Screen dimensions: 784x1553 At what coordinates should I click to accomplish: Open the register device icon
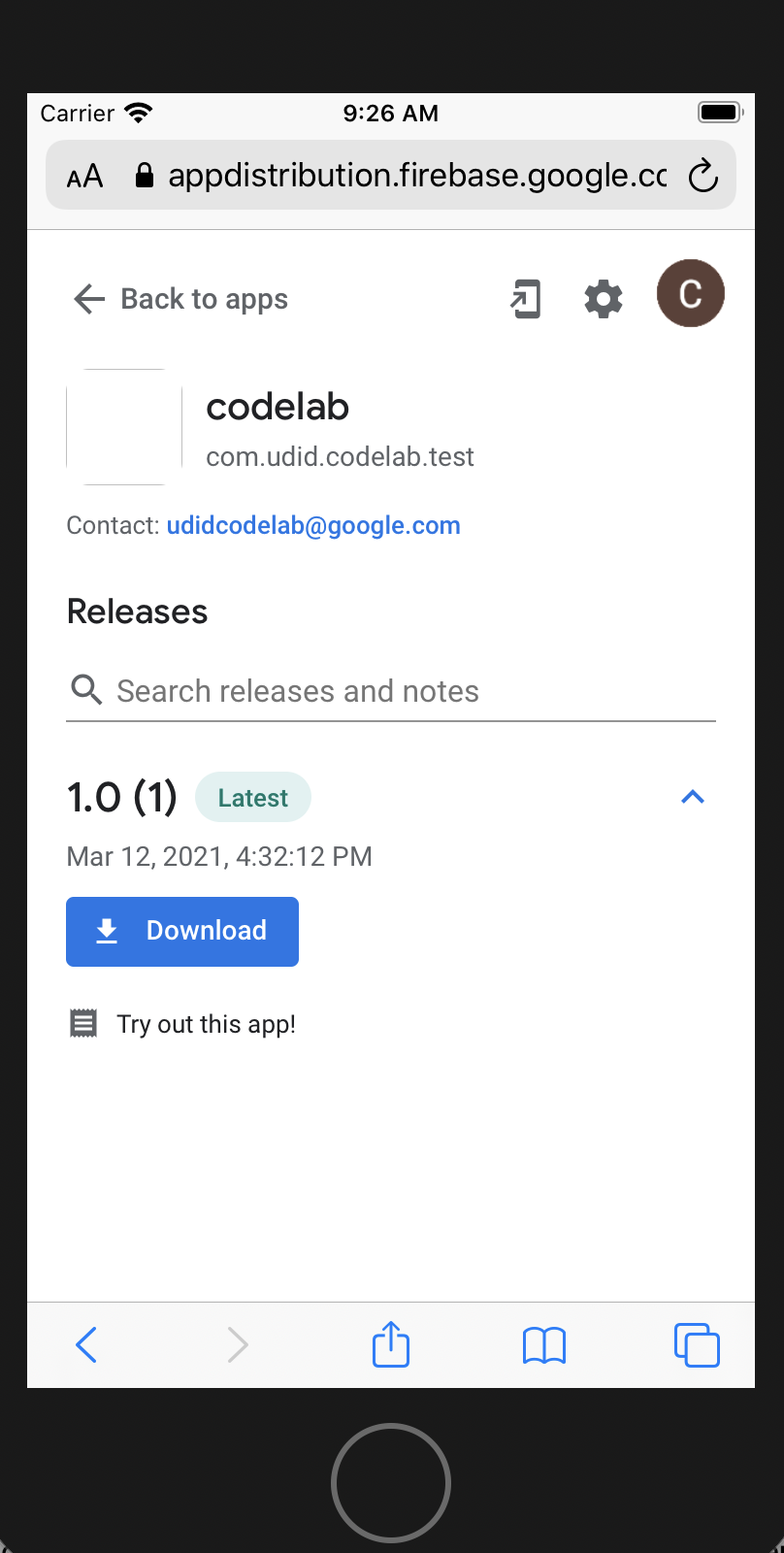(x=526, y=299)
